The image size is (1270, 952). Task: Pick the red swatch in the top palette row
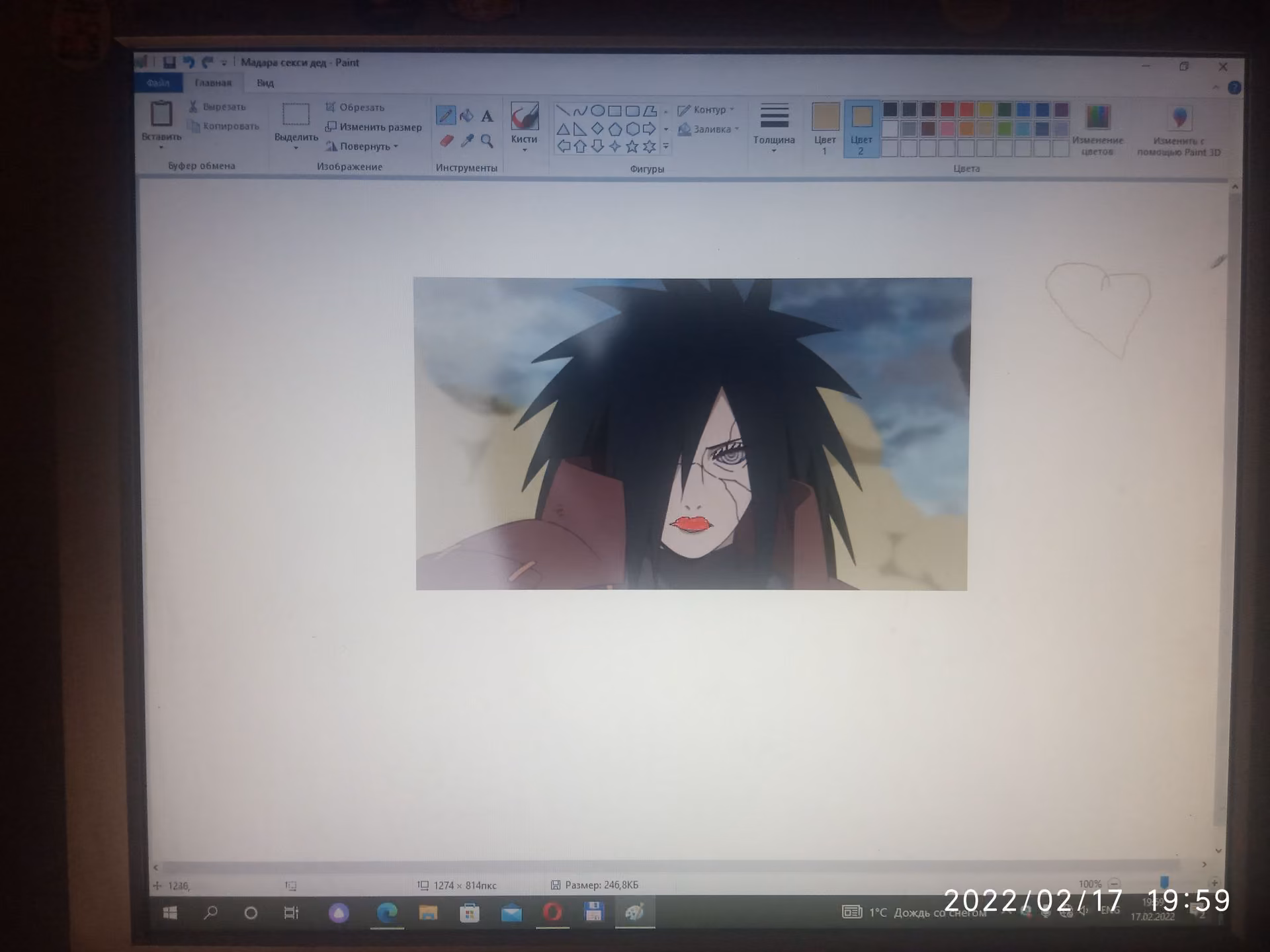click(947, 109)
